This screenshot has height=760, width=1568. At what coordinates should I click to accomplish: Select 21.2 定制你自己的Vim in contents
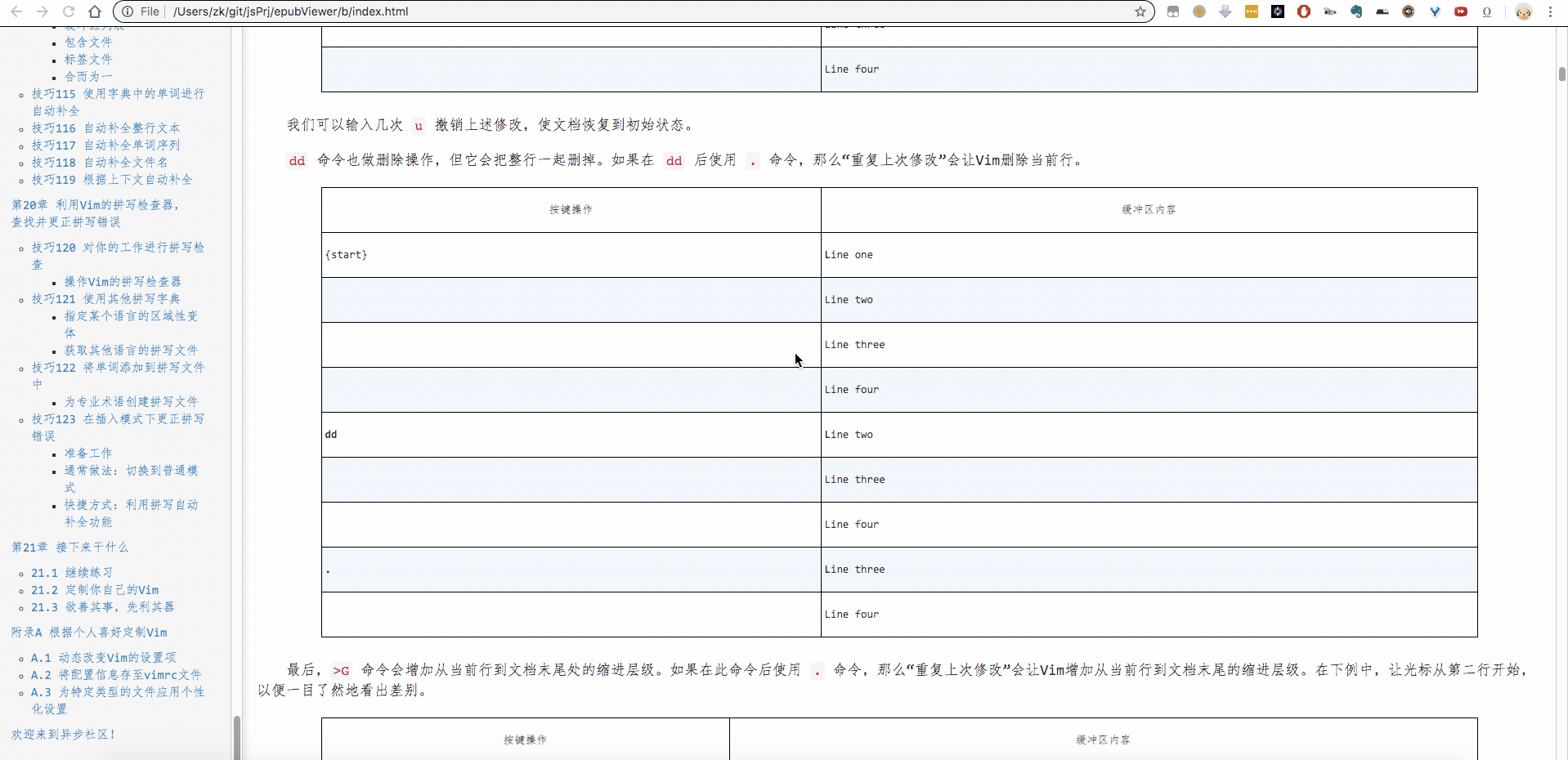click(x=95, y=590)
